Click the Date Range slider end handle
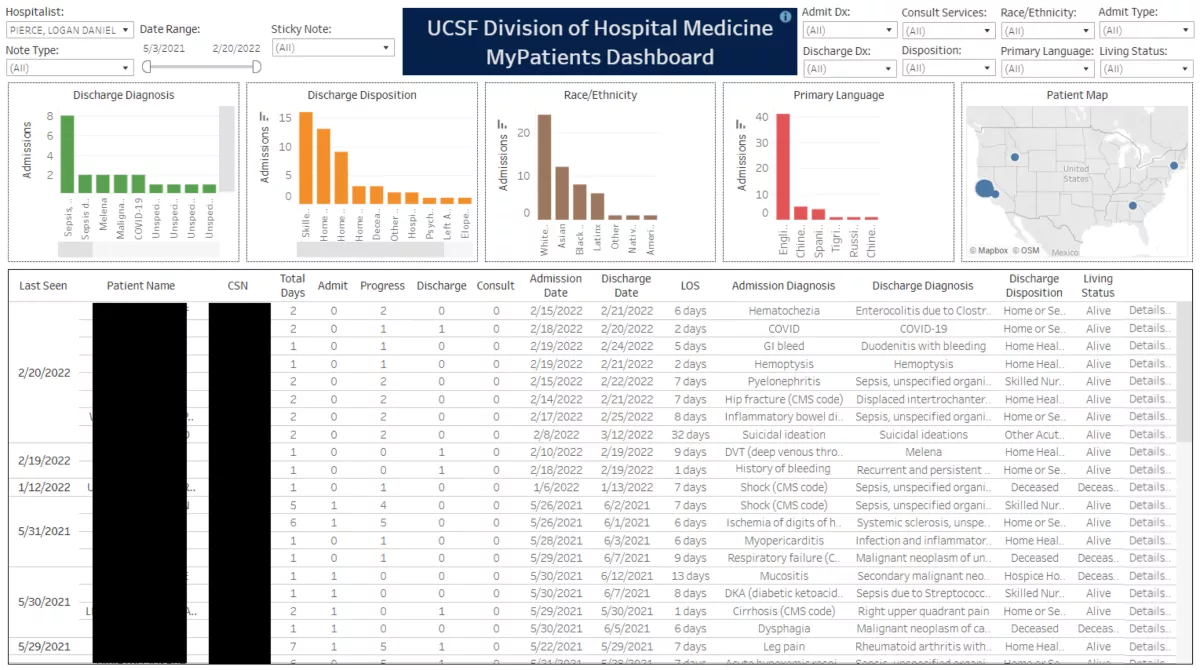1200x670 pixels. point(256,67)
